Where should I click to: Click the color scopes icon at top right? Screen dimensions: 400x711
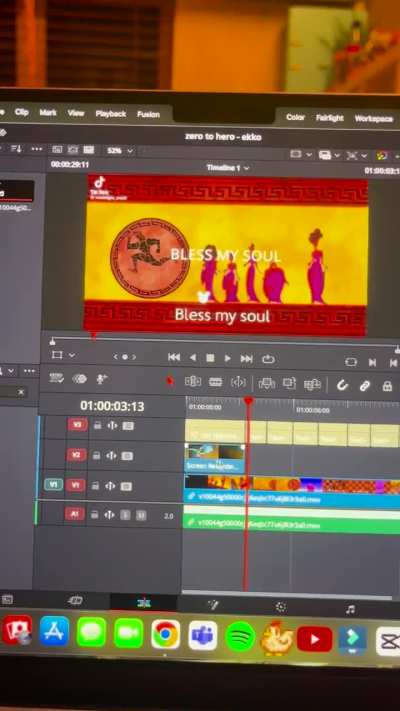point(382,156)
